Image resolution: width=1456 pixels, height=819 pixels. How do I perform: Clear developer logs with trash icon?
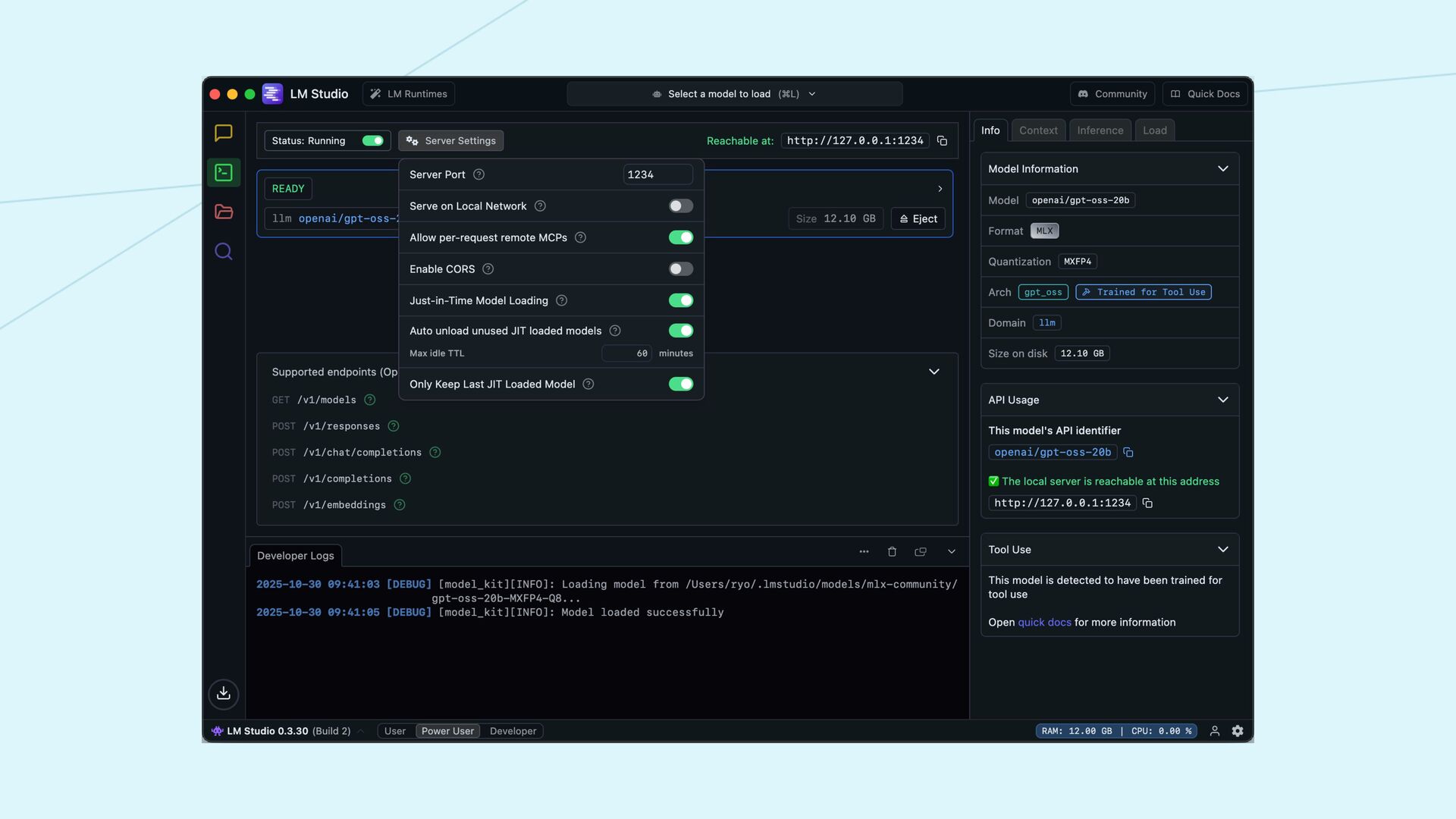point(892,552)
